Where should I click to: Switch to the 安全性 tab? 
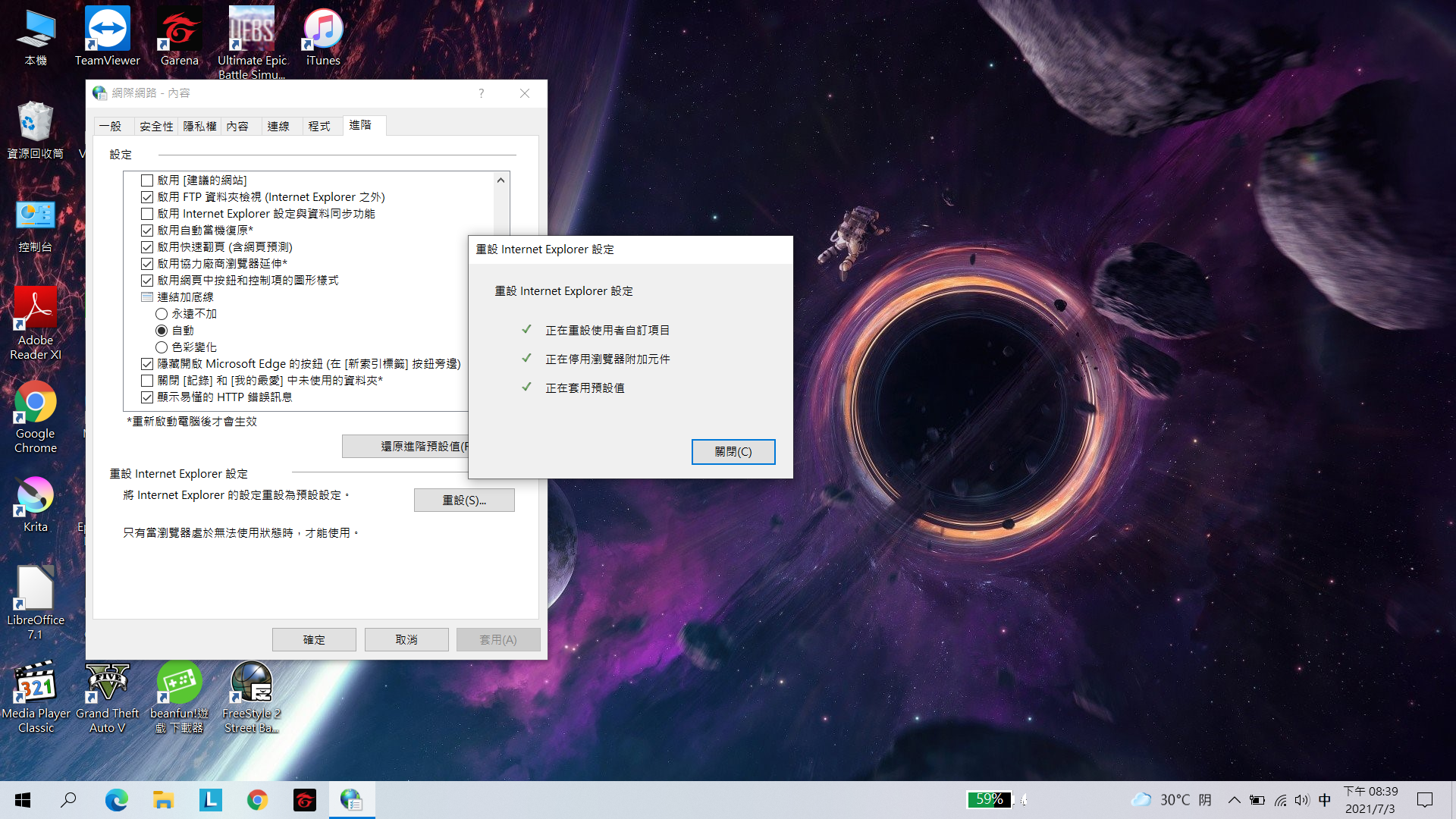click(156, 127)
